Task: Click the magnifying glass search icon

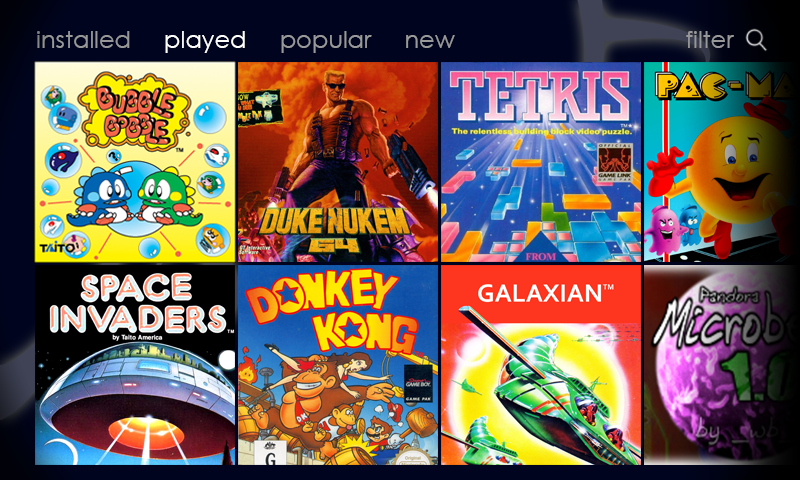Action: tap(756, 40)
